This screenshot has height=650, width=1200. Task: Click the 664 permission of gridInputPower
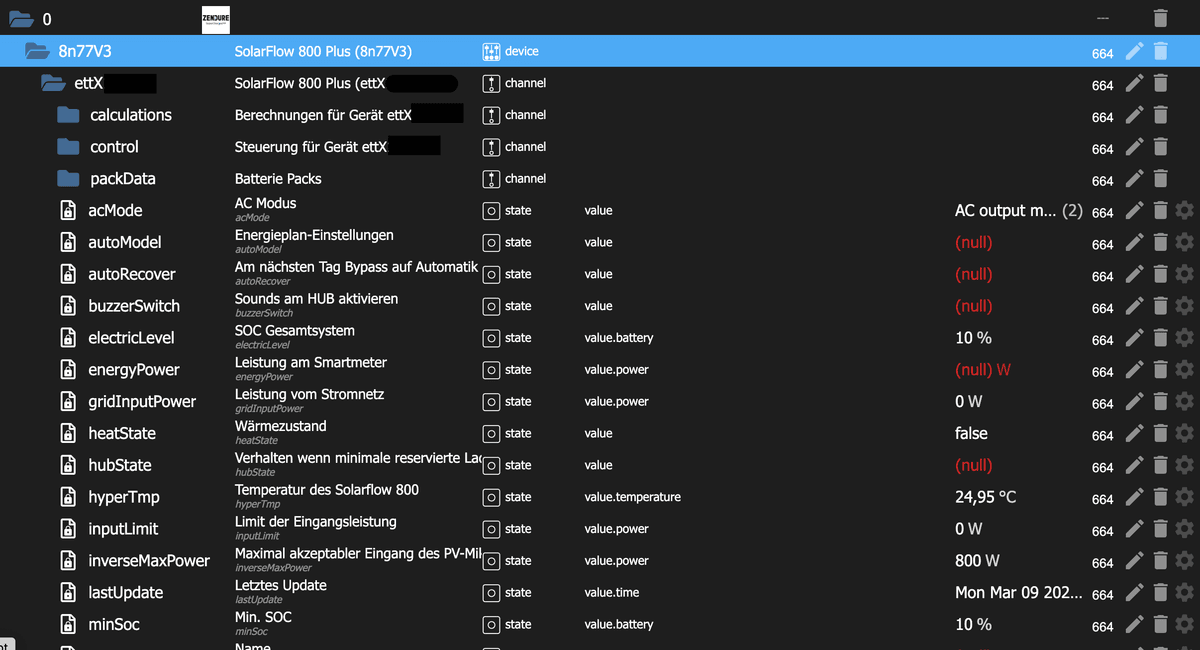1103,403
